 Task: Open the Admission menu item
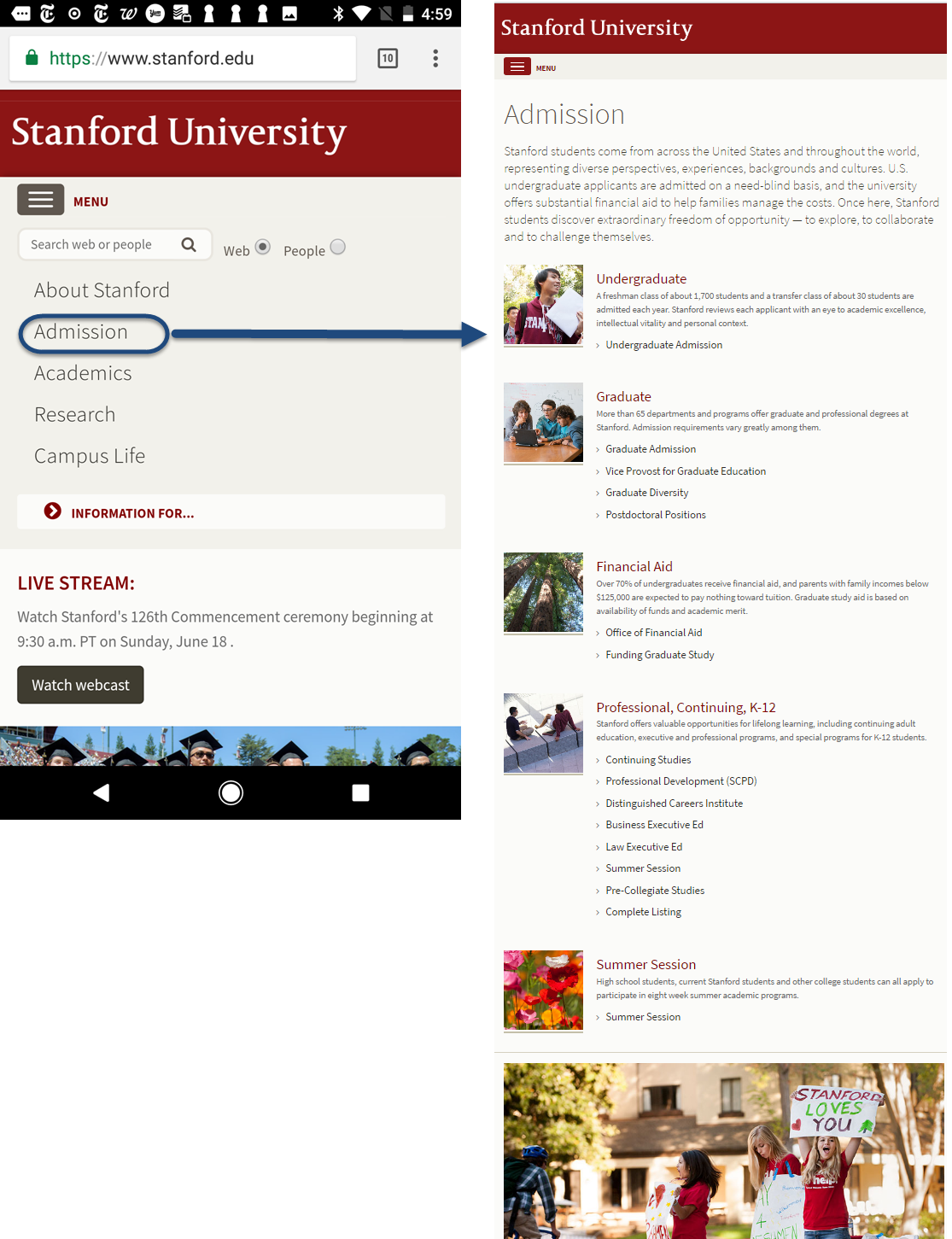pos(81,332)
